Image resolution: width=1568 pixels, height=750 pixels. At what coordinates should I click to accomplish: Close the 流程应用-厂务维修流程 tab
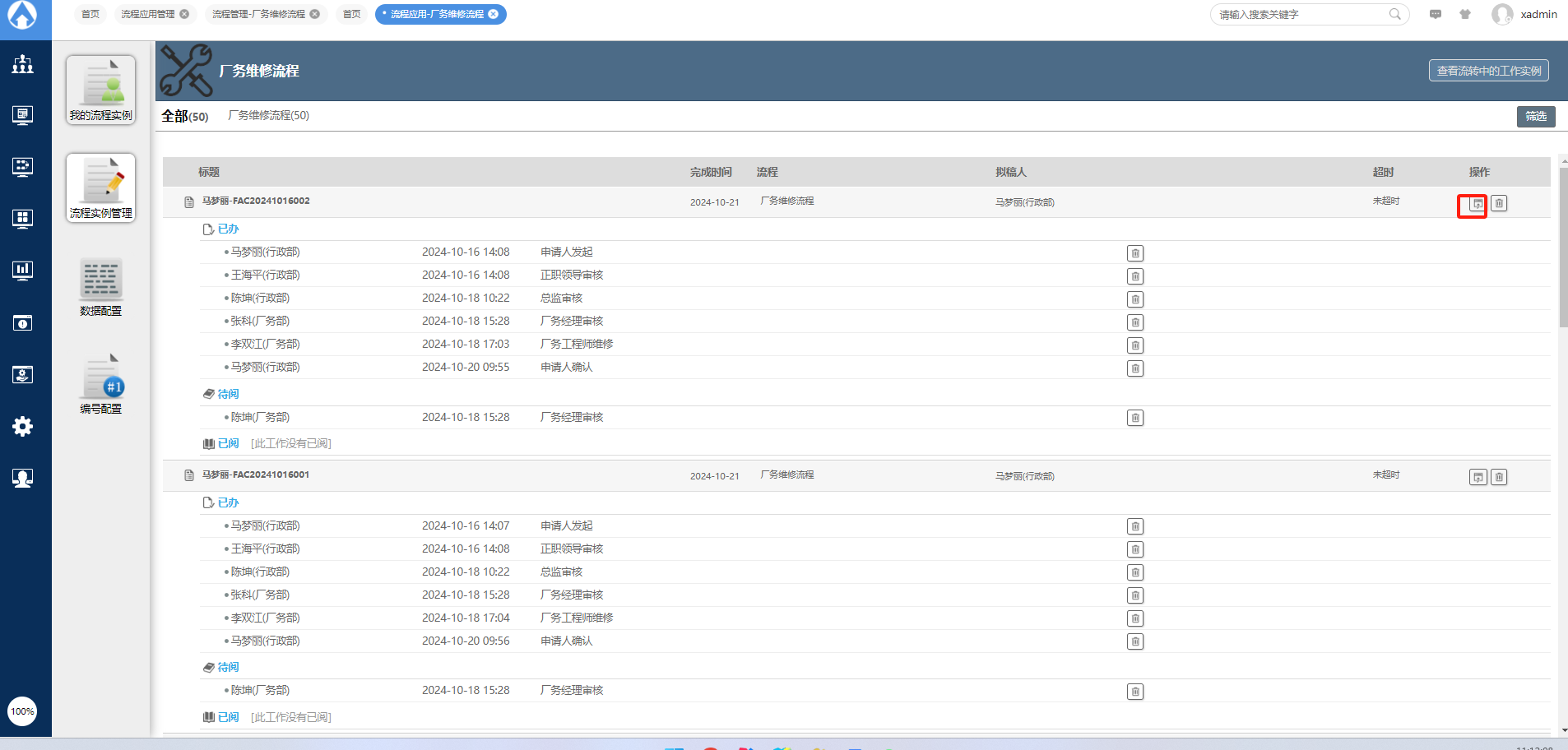pyautogui.click(x=494, y=14)
